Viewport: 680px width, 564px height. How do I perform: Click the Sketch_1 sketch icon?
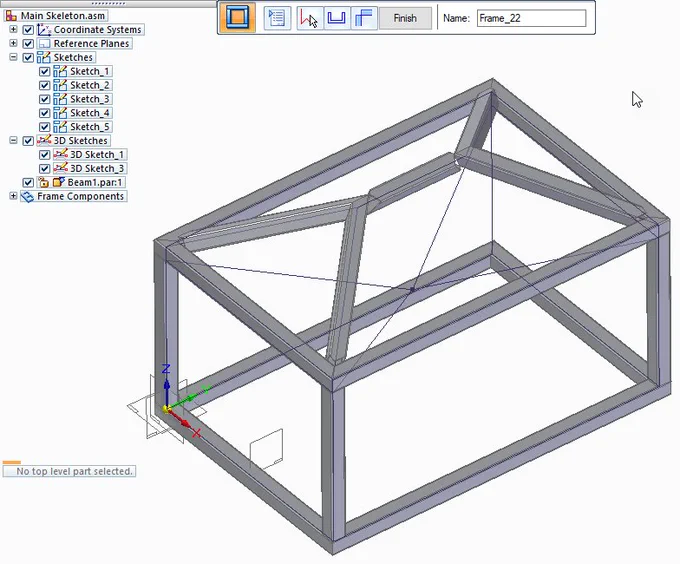click(60, 71)
